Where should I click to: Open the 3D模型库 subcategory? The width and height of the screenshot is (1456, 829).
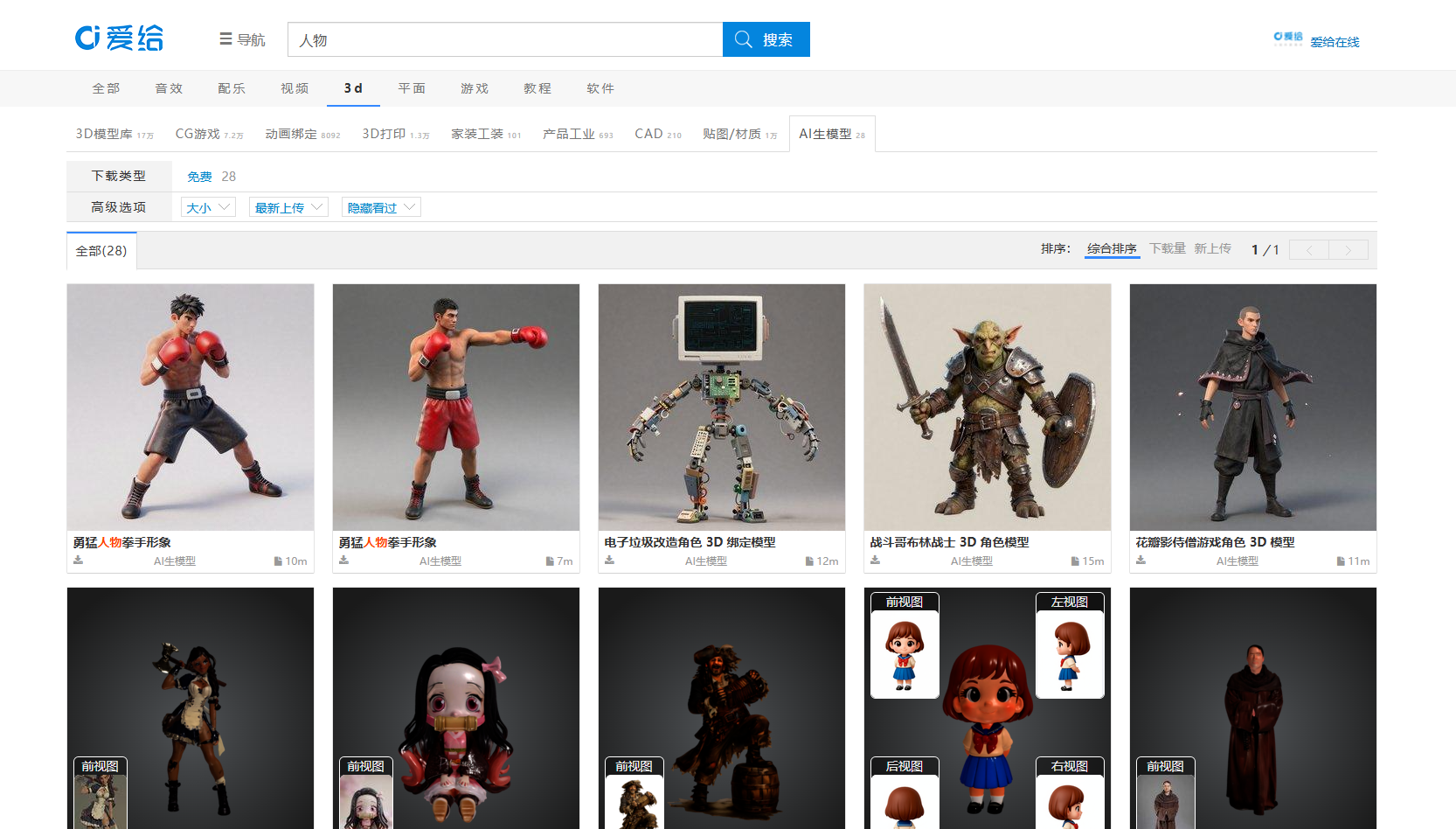click(x=114, y=134)
